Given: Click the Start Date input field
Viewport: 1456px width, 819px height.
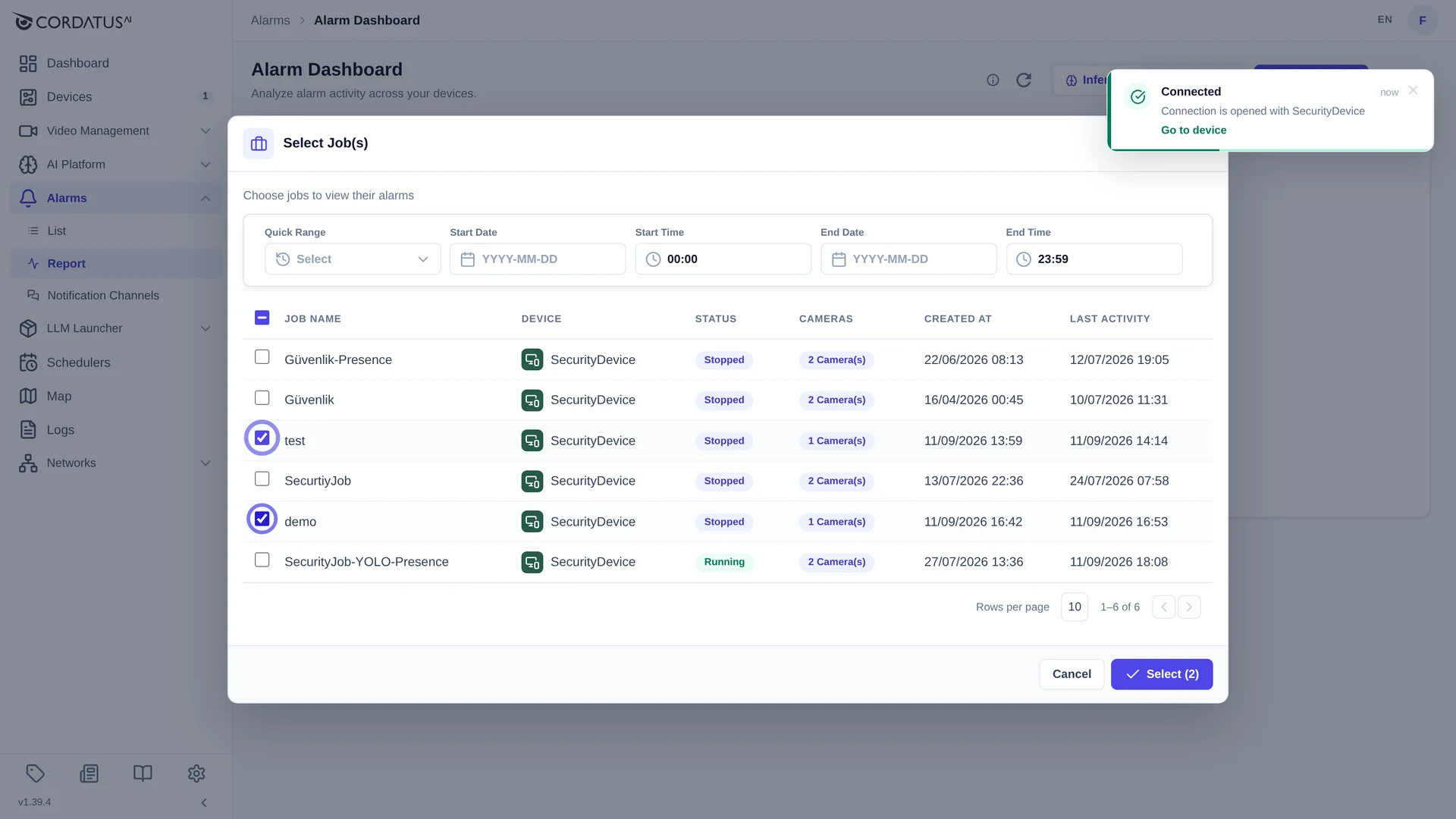Looking at the screenshot, I should coord(538,259).
